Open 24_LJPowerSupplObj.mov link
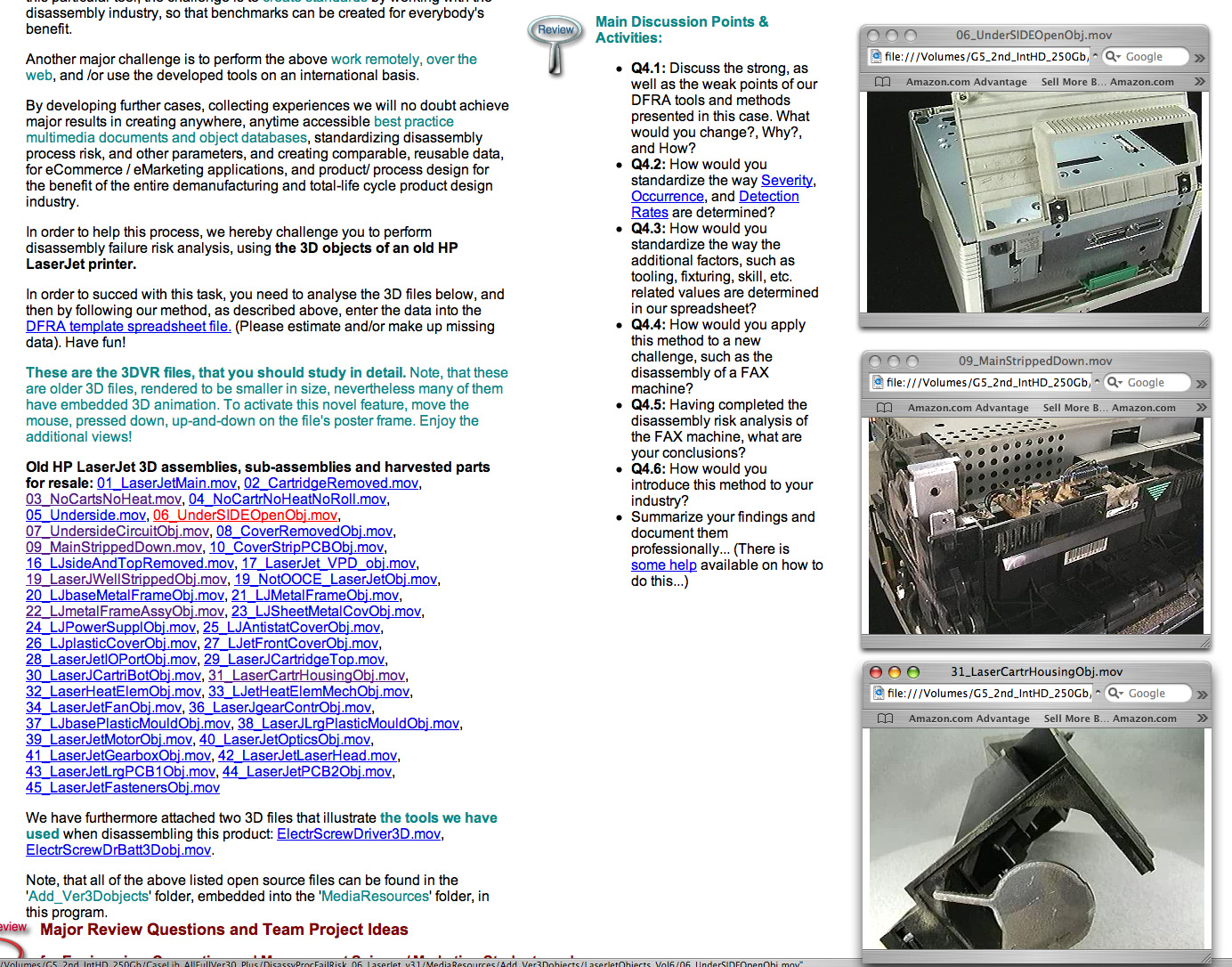Screen dimensions: 1232x967 point(110,628)
